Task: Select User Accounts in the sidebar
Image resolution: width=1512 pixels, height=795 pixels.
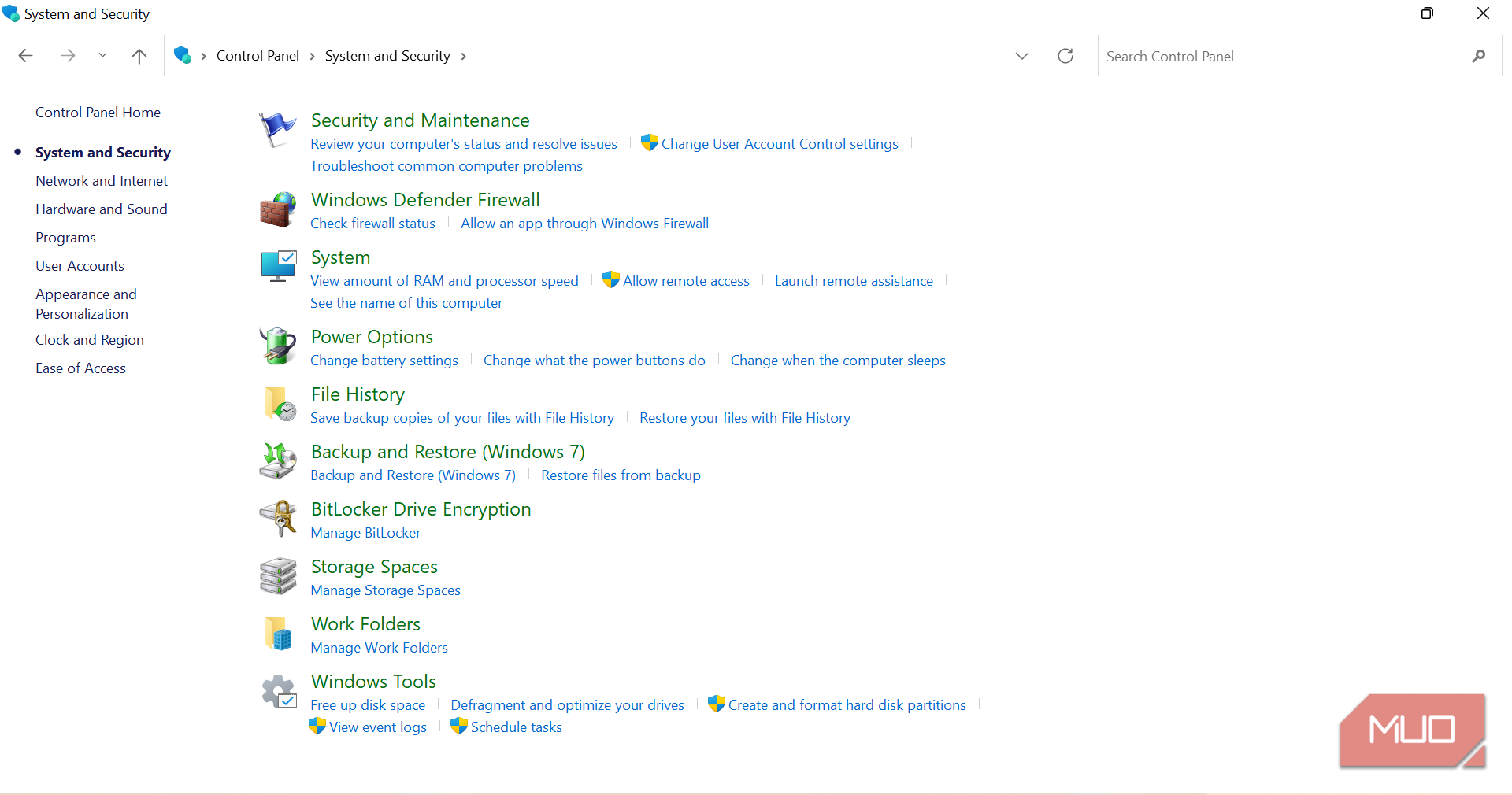Action: 80,266
